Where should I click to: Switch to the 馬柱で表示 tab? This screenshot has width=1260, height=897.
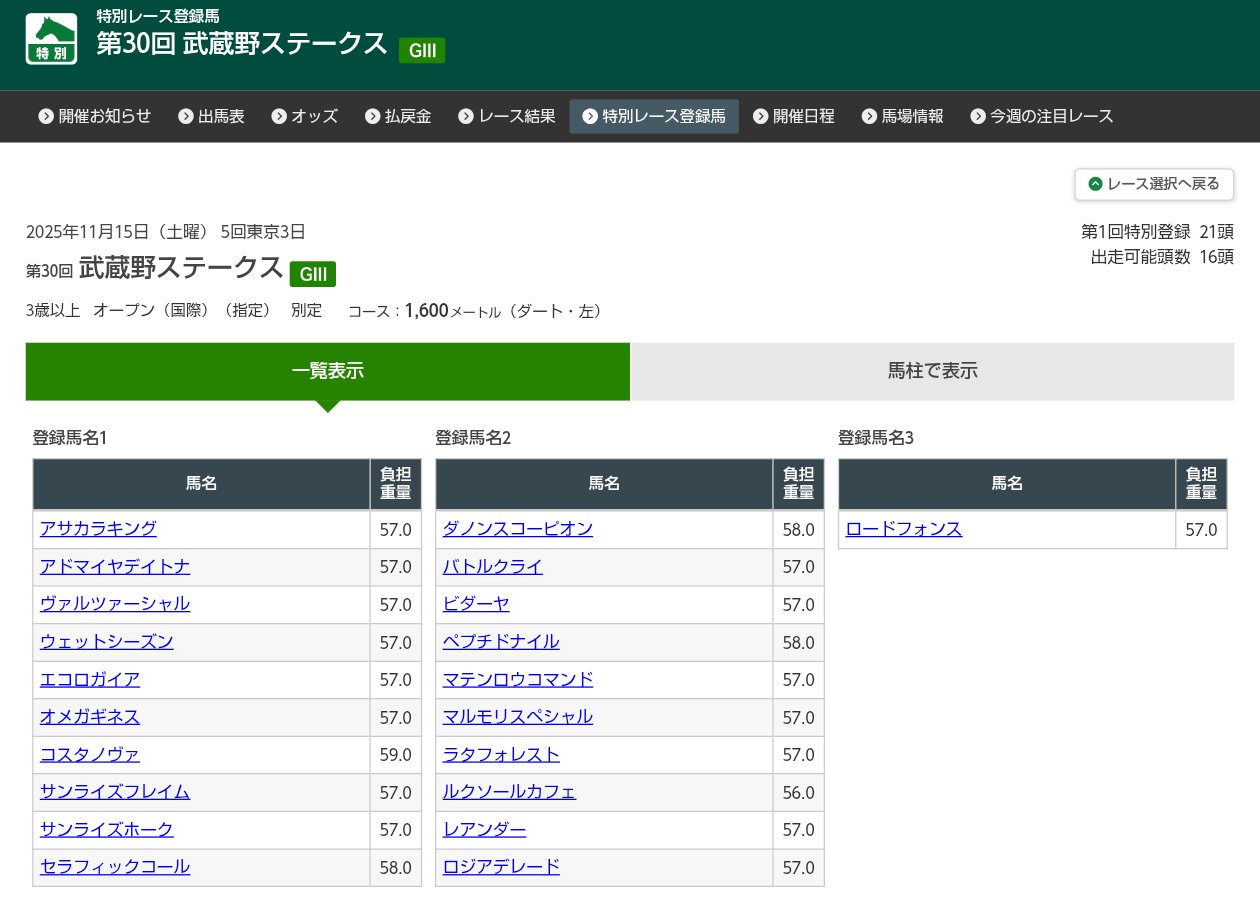point(932,371)
